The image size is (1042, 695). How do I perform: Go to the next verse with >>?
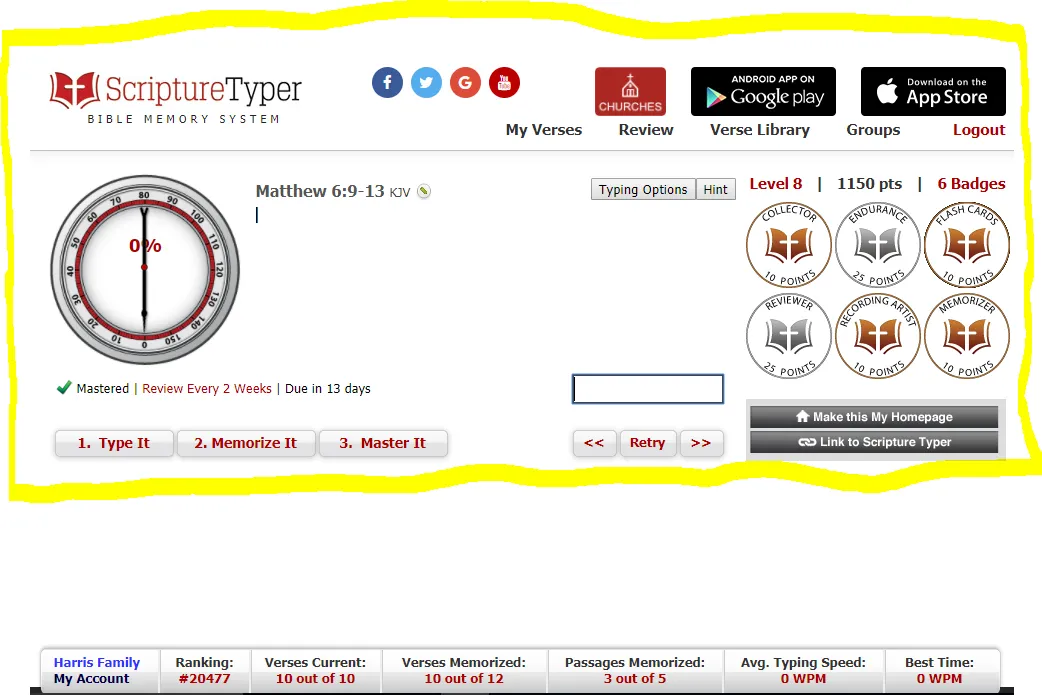coord(701,443)
